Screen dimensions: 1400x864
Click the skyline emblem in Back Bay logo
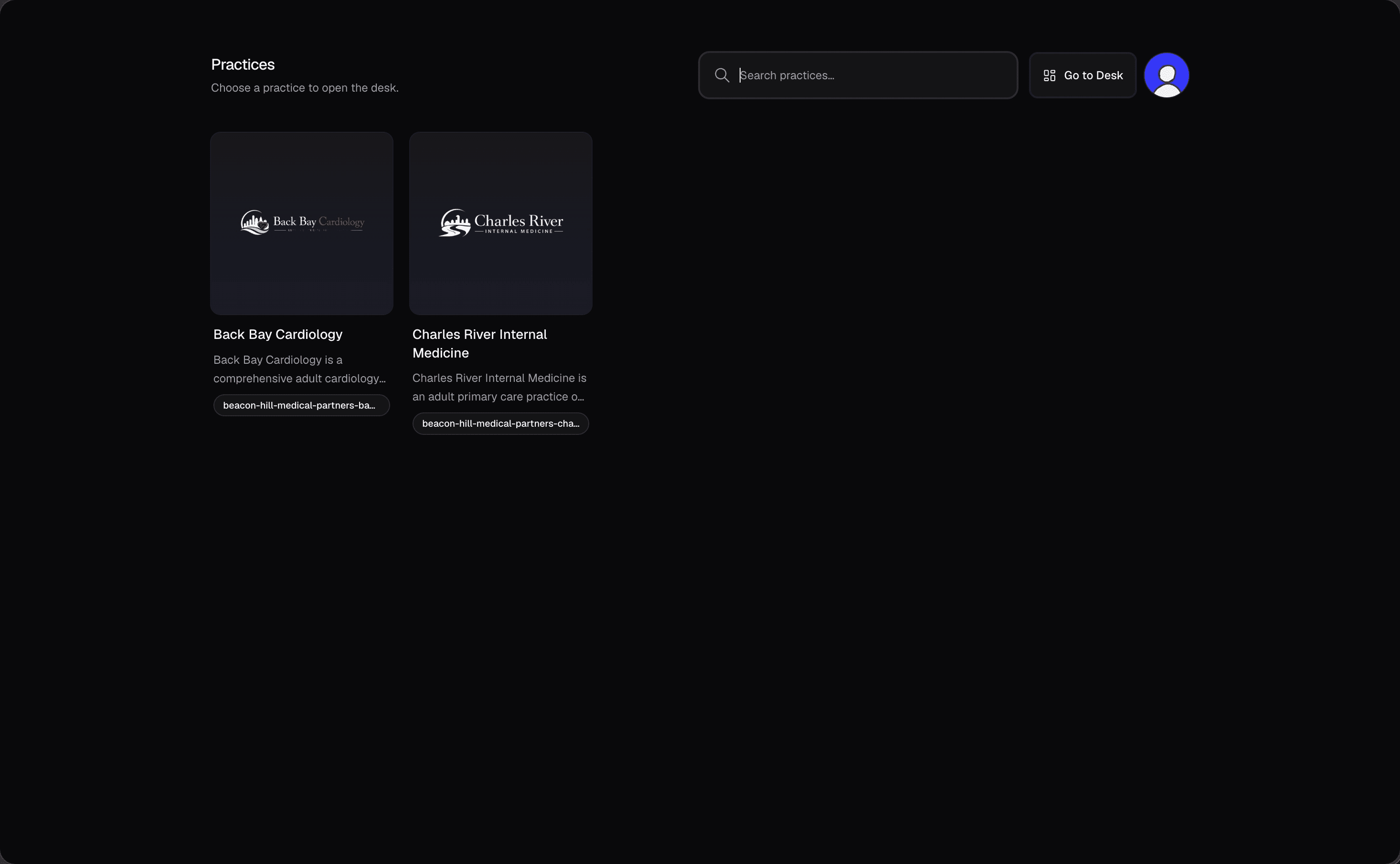255,222
